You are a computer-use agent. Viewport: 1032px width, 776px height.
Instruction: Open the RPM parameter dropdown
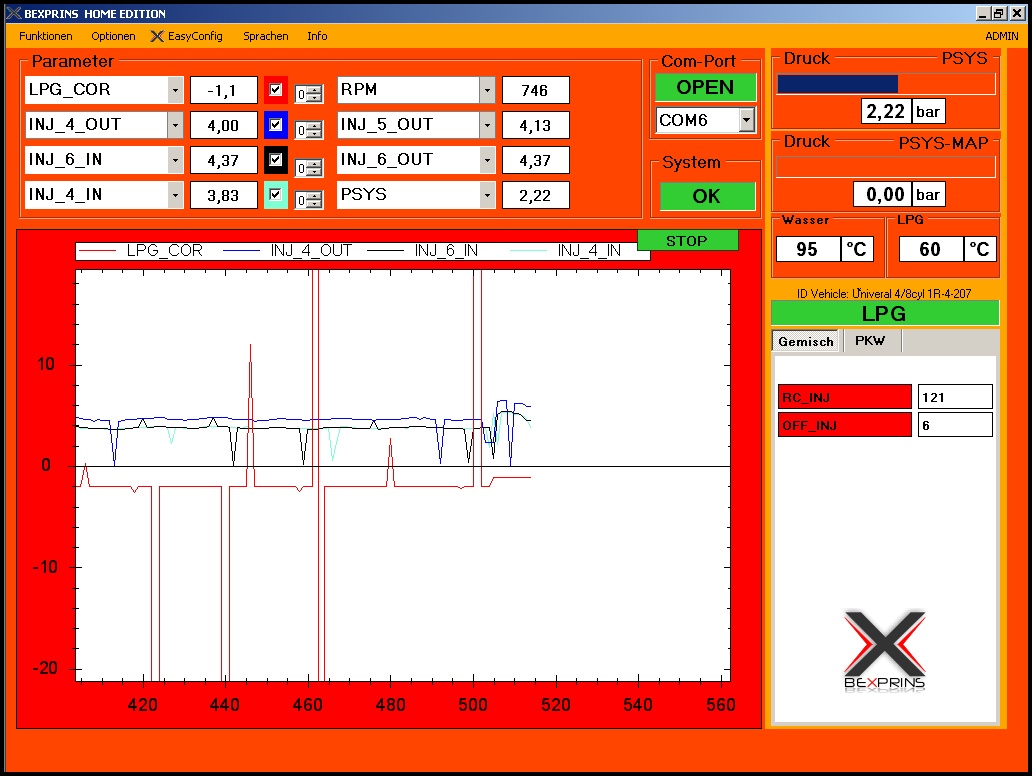487,90
